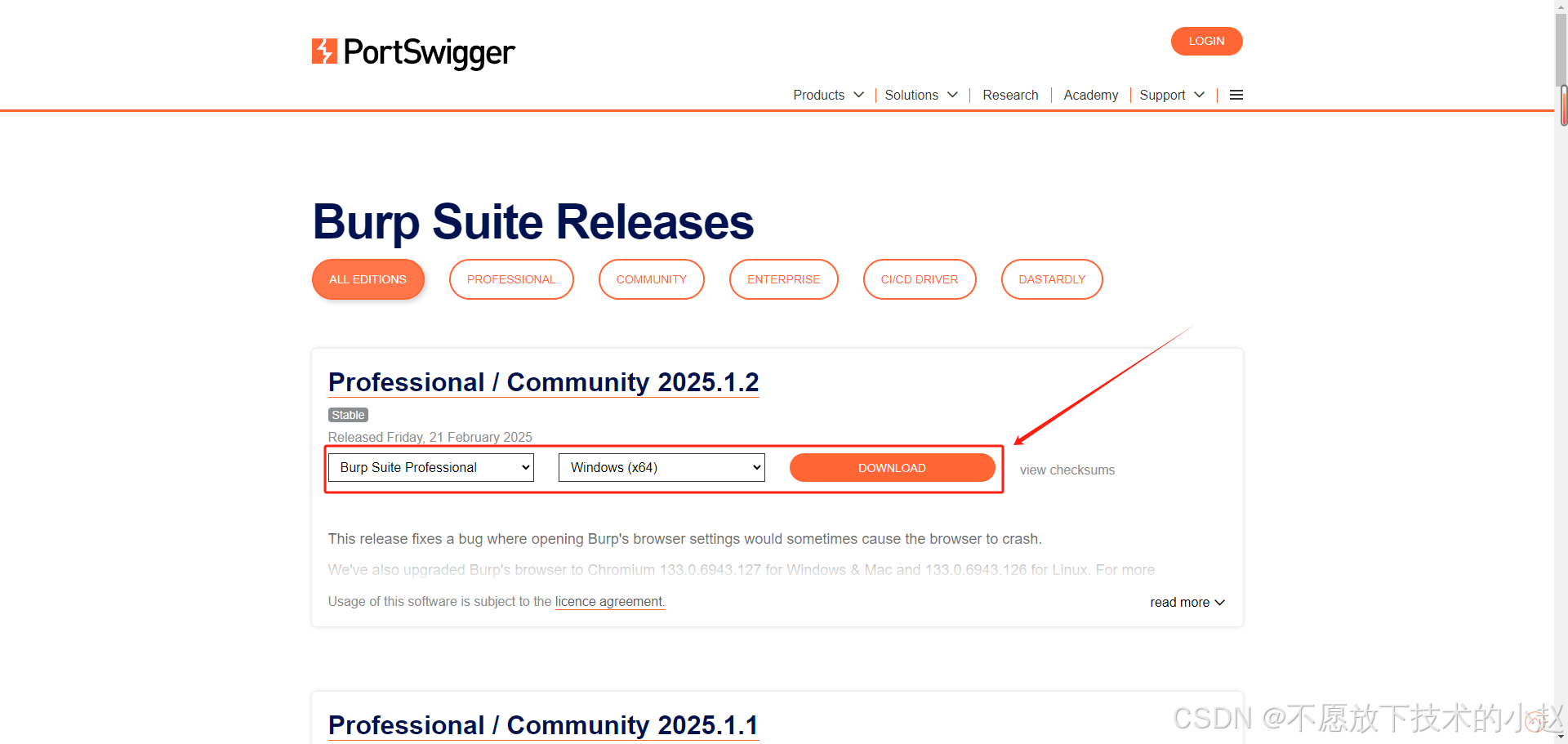
Task: Expand the Solutions menu
Action: click(x=921, y=95)
